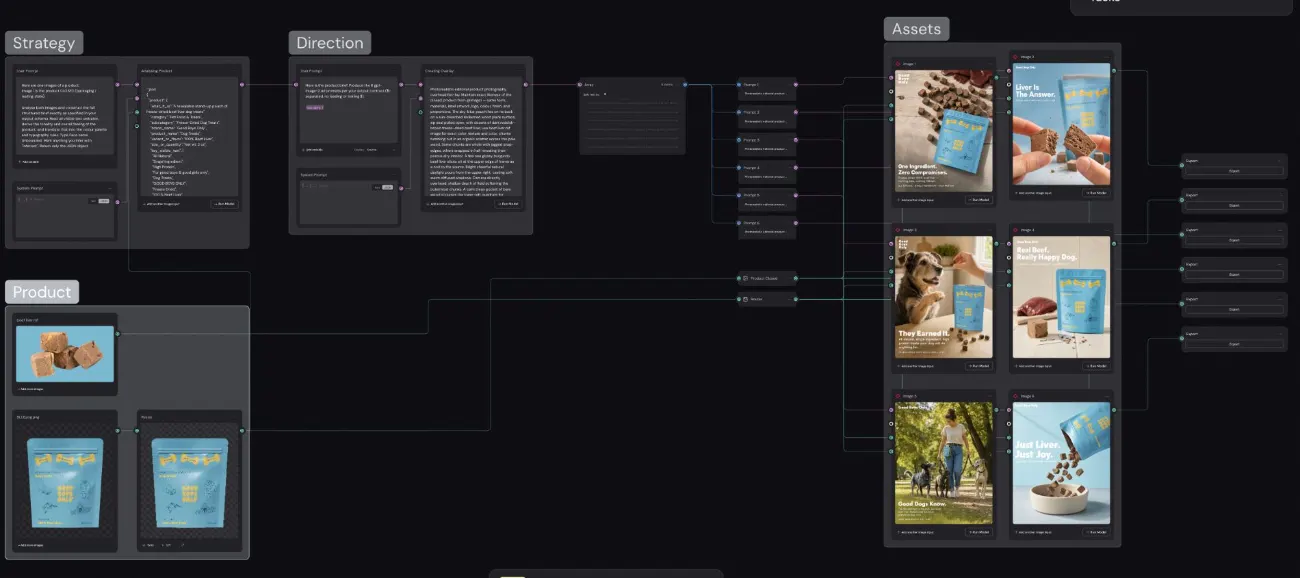Click the output port of the Array node
Viewport: 1300px width, 578px height.
pyautogui.click(x=685, y=85)
